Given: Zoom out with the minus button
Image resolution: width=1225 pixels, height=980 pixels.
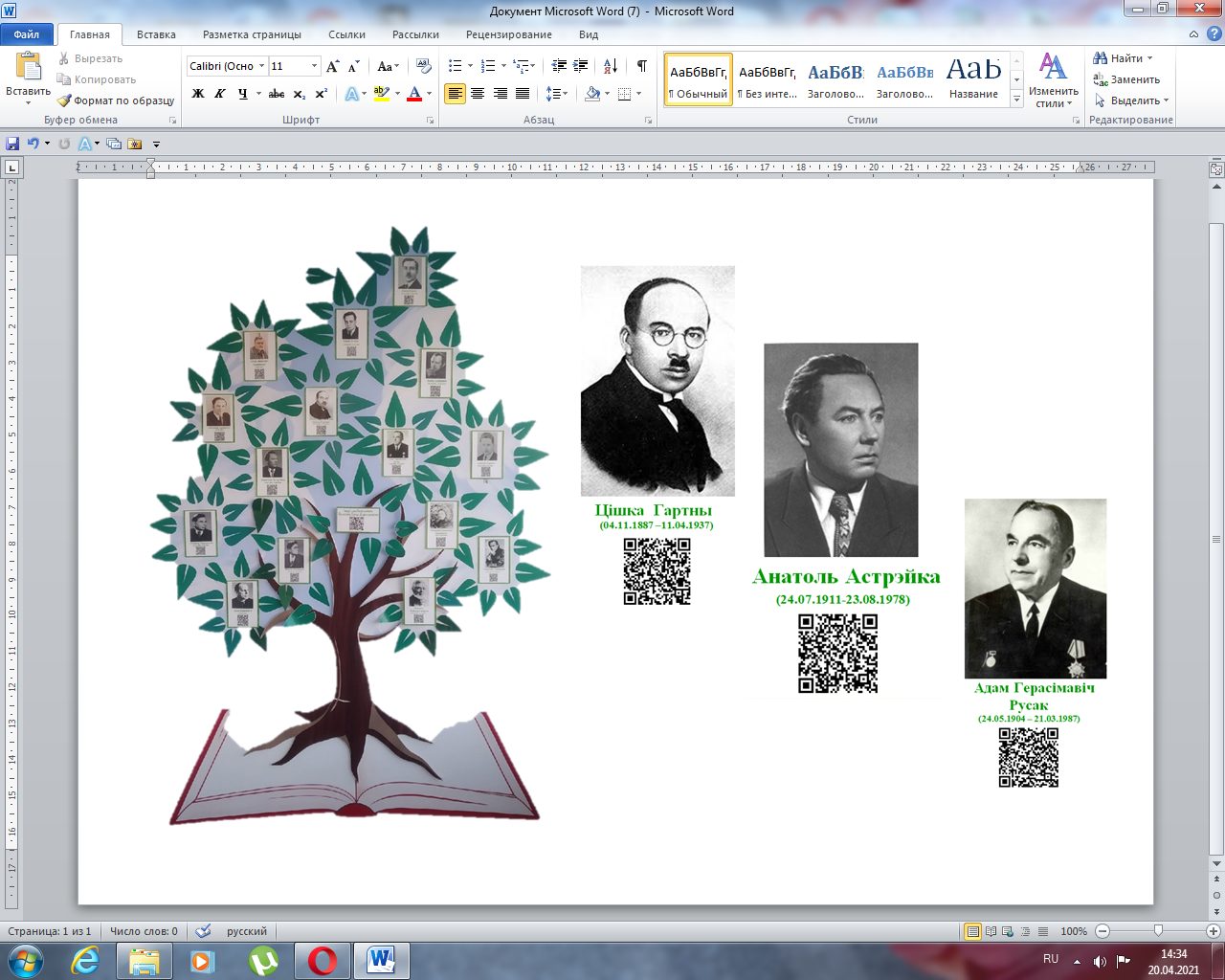Looking at the screenshot, I should [x=1102, y=931].
